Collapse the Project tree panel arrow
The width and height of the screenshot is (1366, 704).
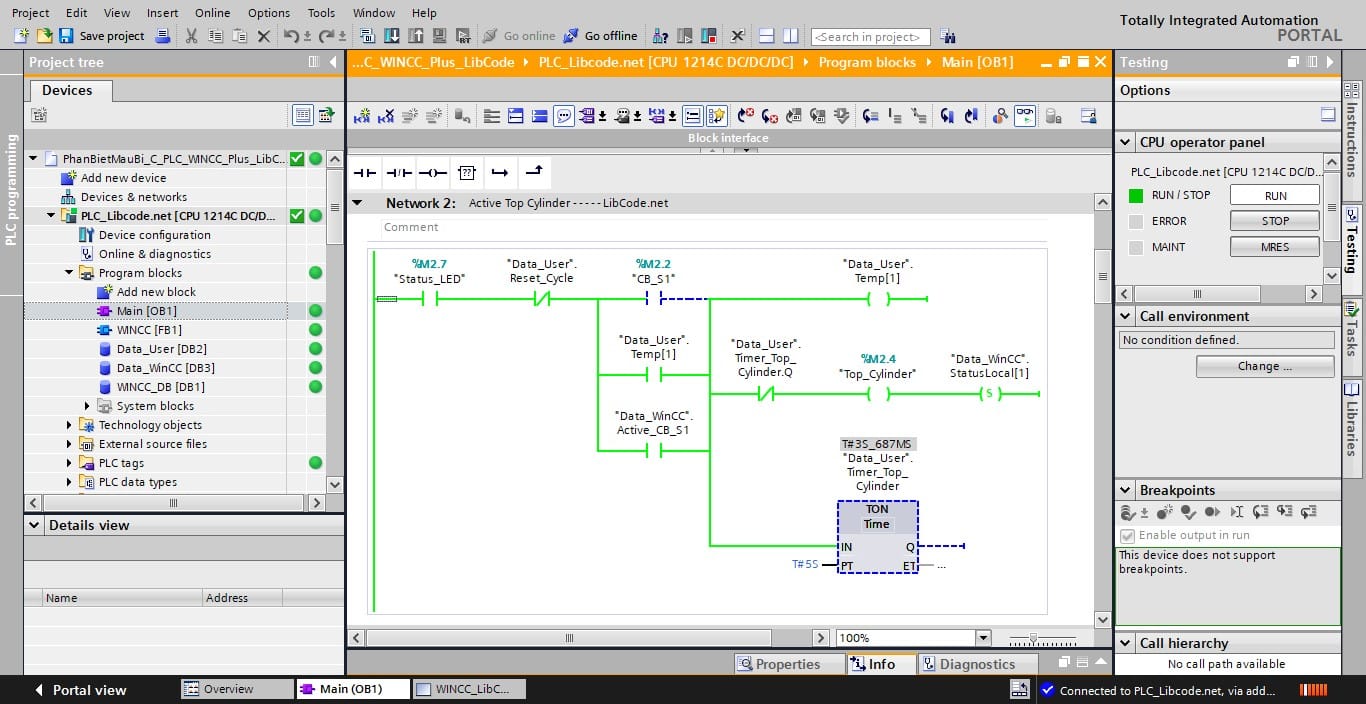(333, 62)
